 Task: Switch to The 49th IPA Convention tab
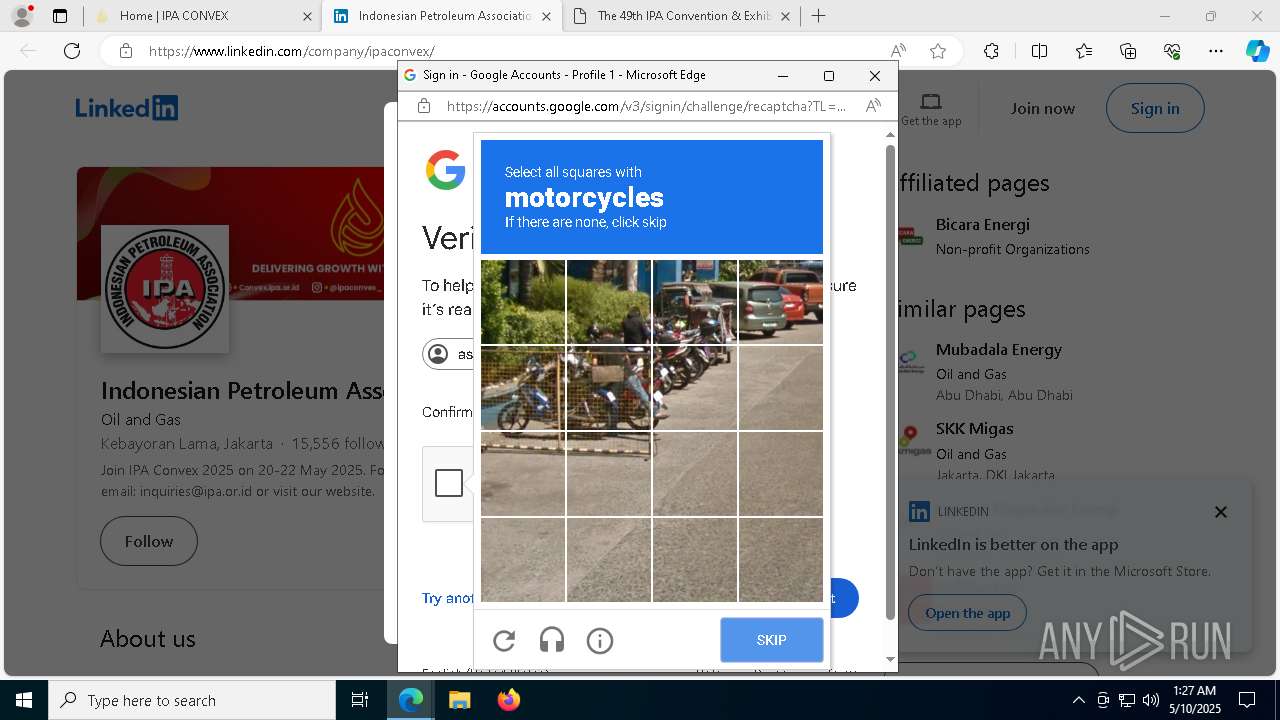[684, 16]
